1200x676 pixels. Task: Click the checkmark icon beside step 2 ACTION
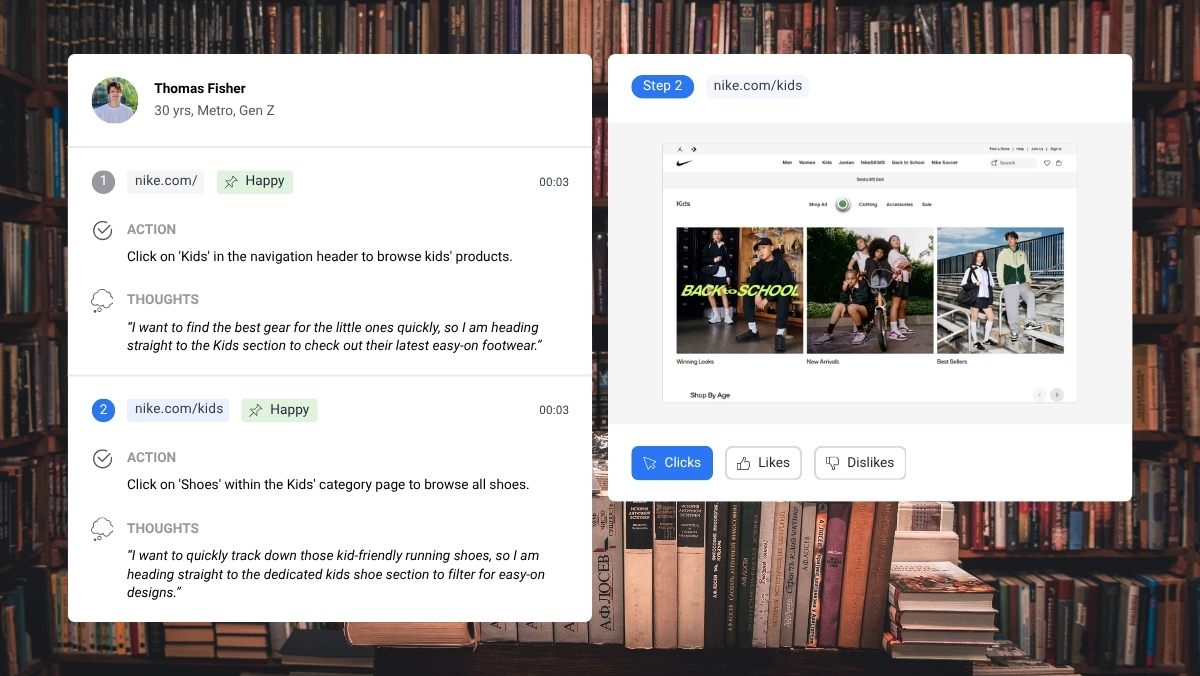[x=102, y=459]
